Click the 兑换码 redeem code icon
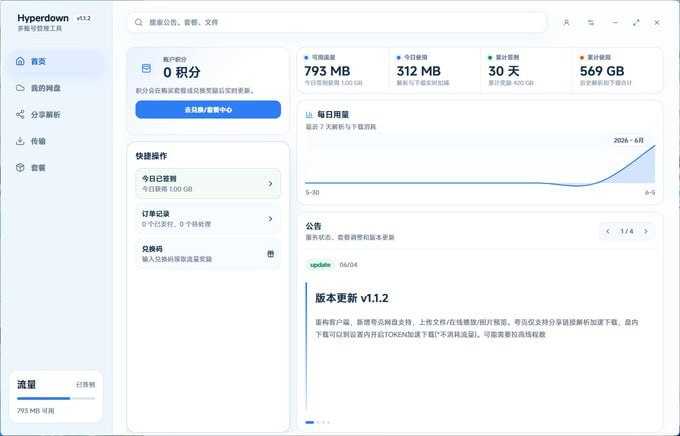 tap(271, 254)
